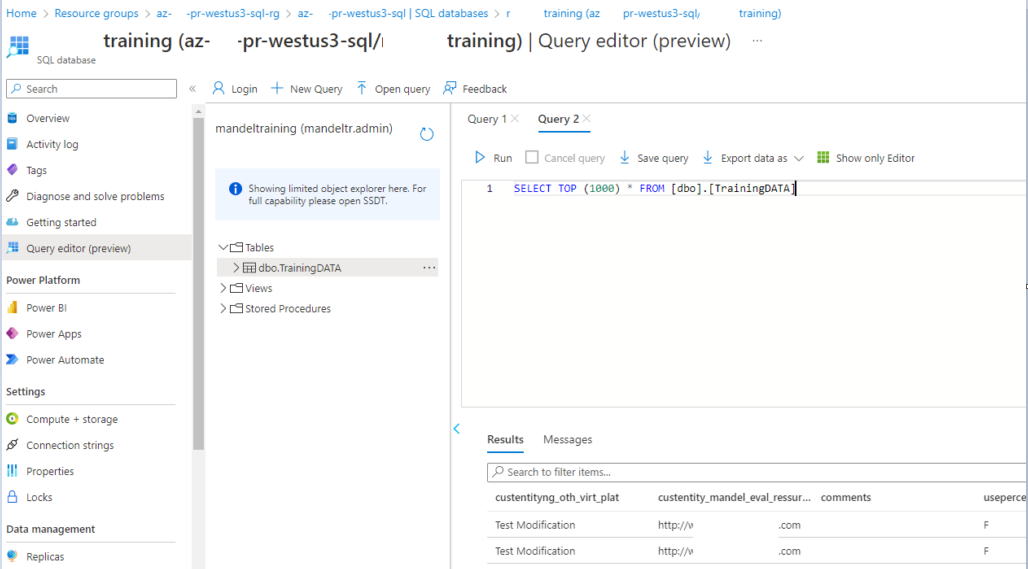
Task: Click the Diagnose and solve problems wrench icon
Action: (12, 196)
